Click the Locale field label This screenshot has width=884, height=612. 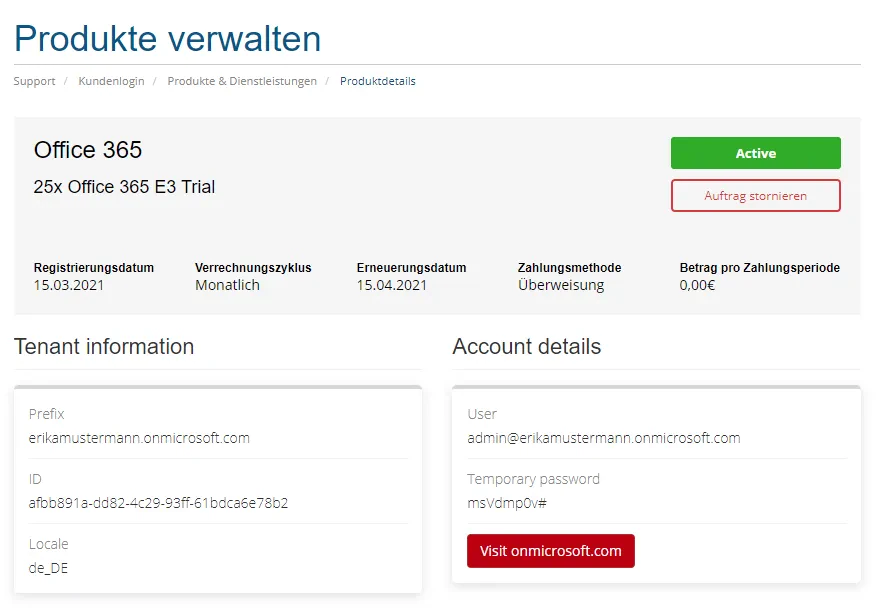coord(48,544)
